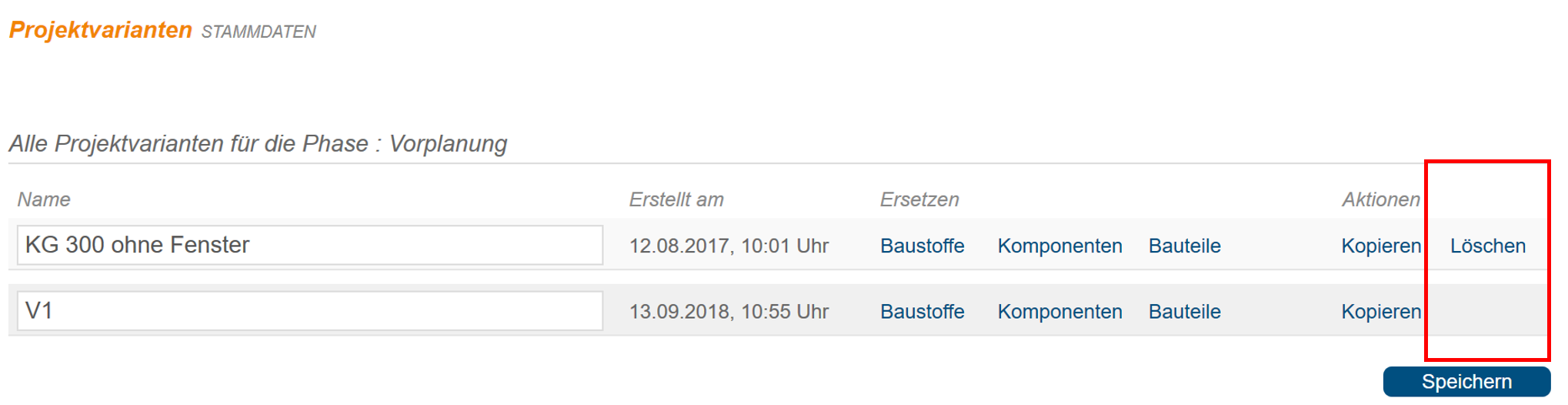Click the Aktionen column header
The height and width of the screenshot is (405, 1568).
[x=1381, y=199]
